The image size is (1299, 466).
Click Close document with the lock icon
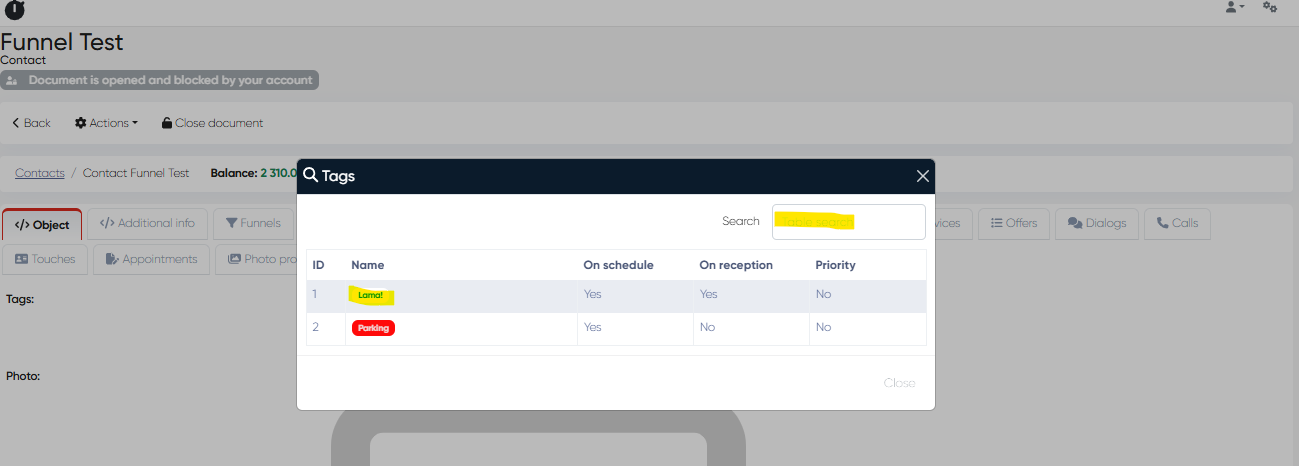212,123
